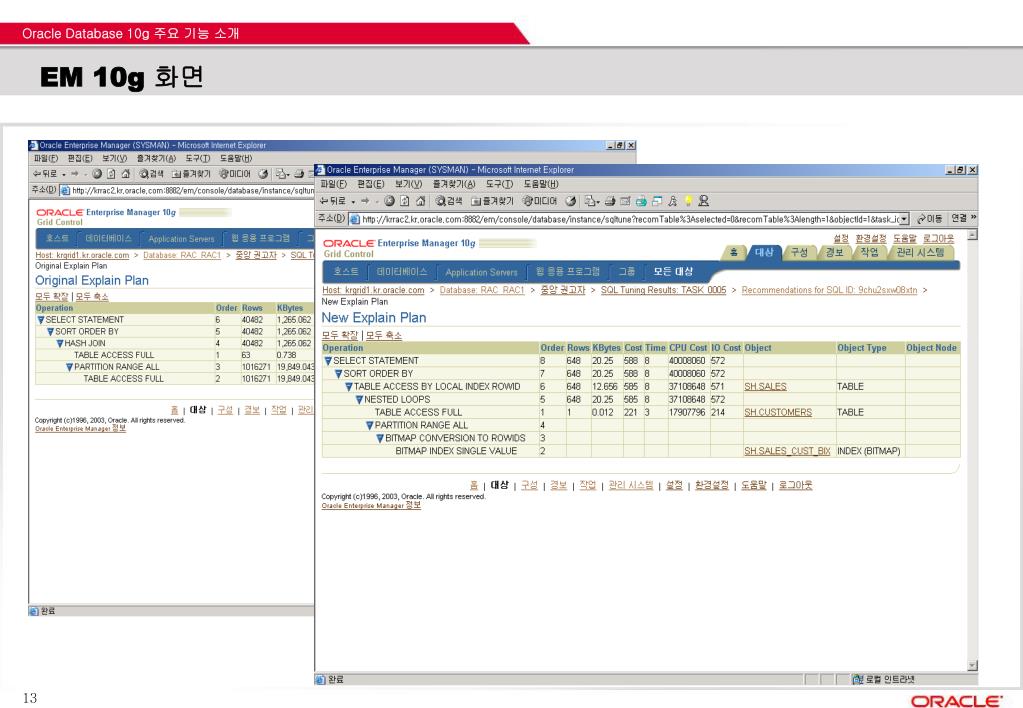Click Media (미디어) in the back IE window toolbar
Screen dimensions: 1023x708
(235, 174)
